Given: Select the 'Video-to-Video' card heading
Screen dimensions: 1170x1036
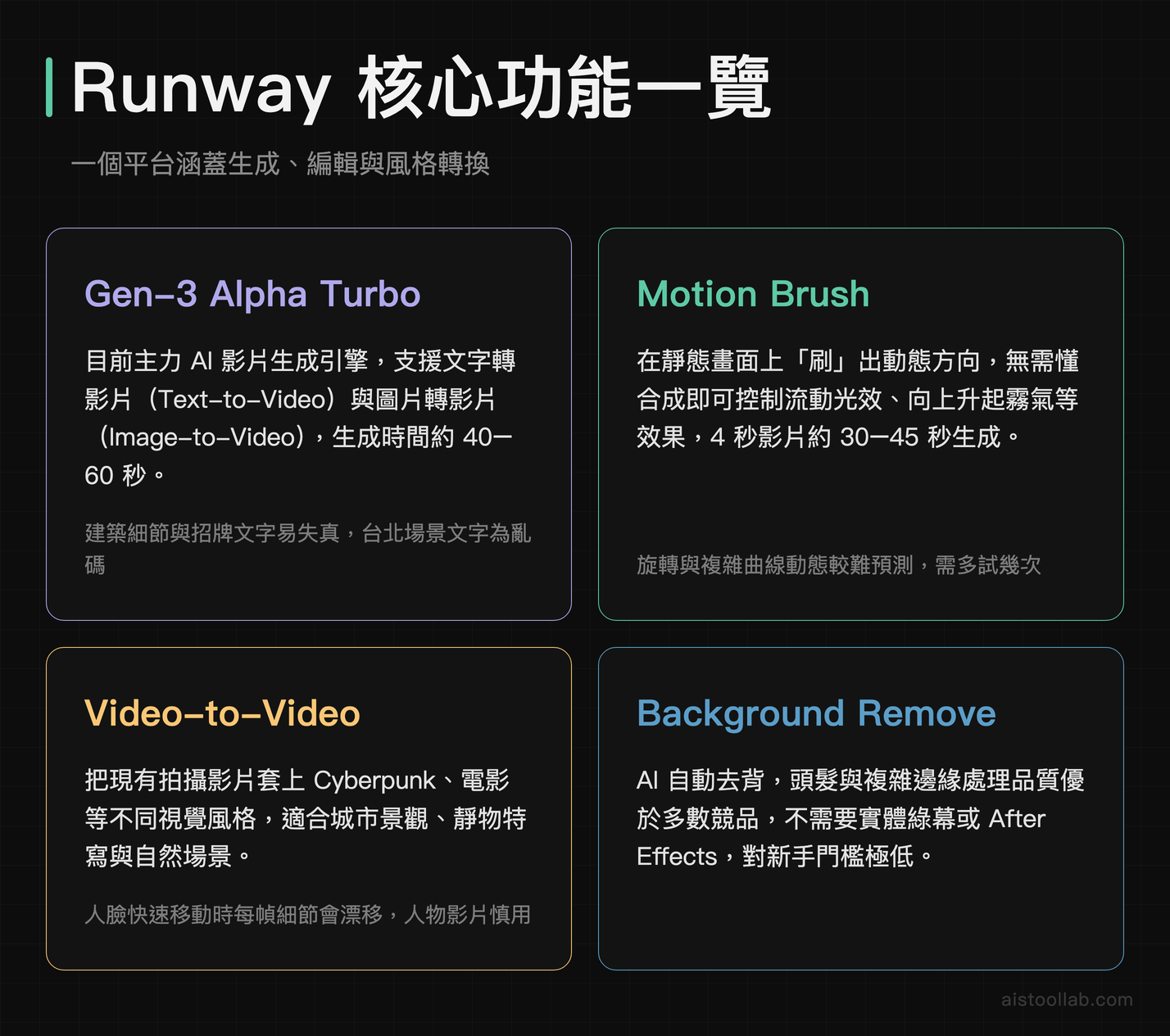Looking at the screenshot, I should (222, 713).
